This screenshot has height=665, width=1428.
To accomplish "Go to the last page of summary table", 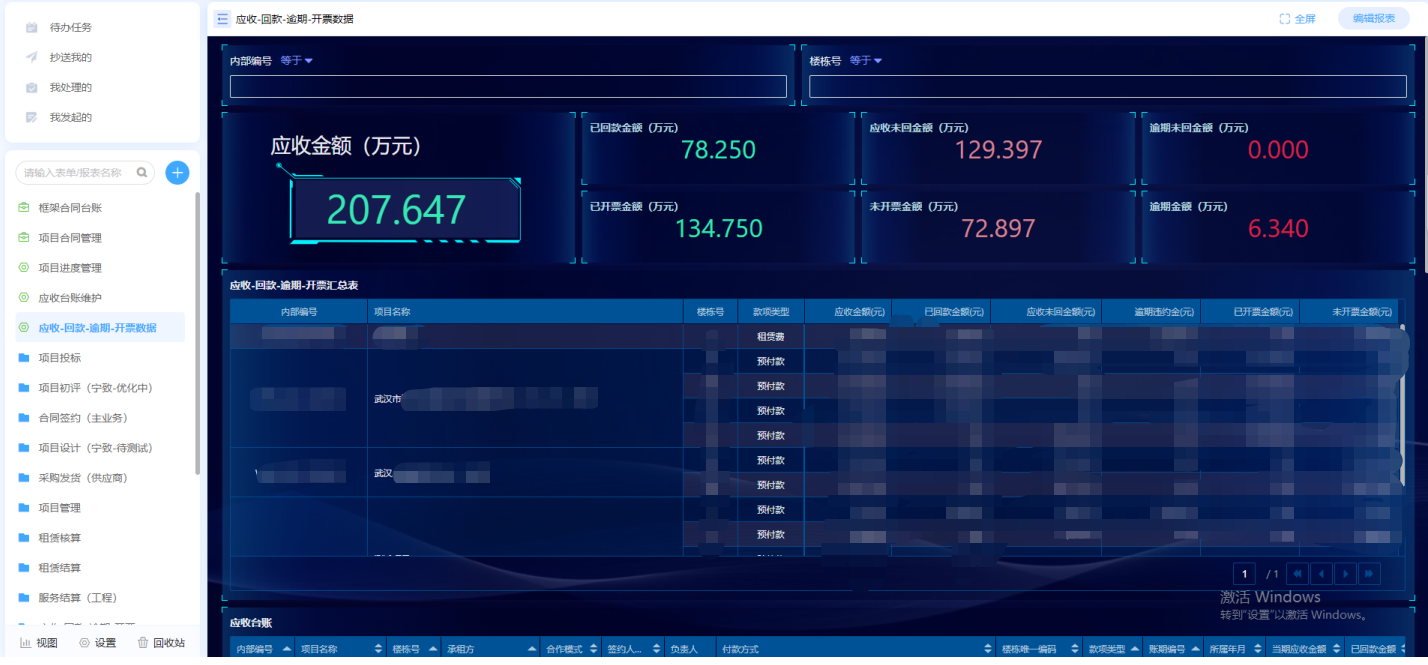I will (1369, 573).
